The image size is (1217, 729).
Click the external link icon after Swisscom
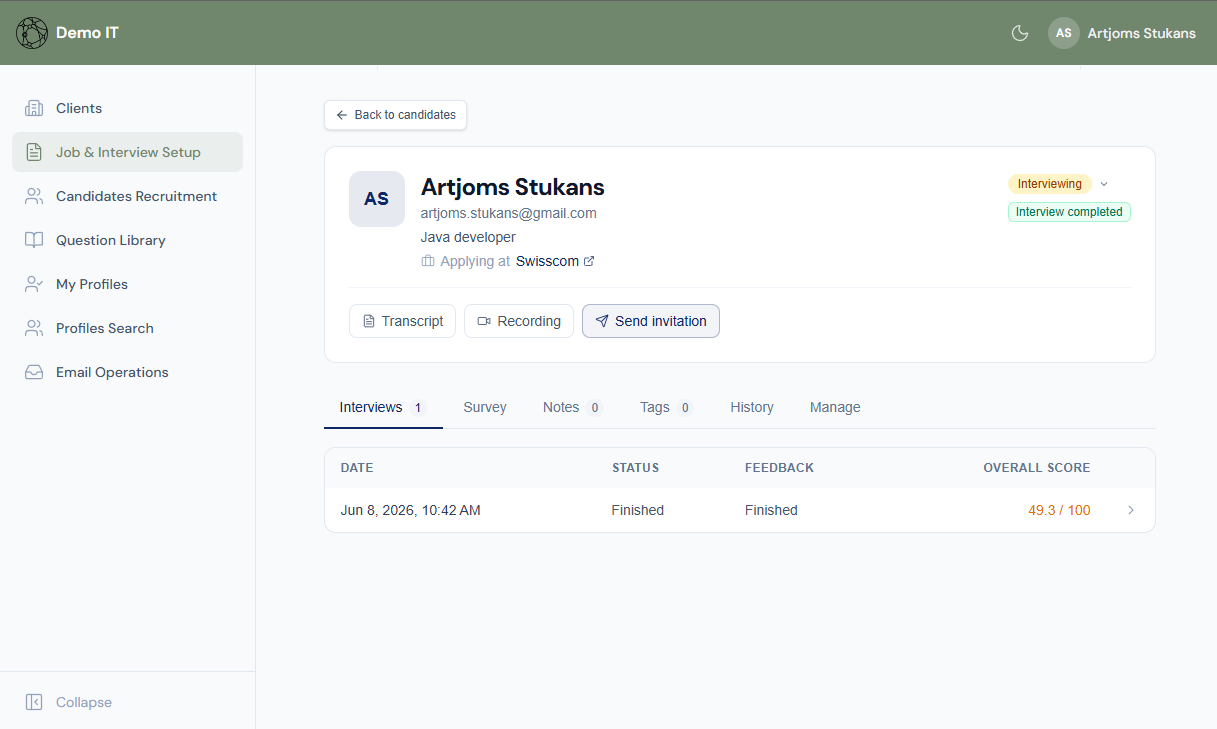point(589,261)
